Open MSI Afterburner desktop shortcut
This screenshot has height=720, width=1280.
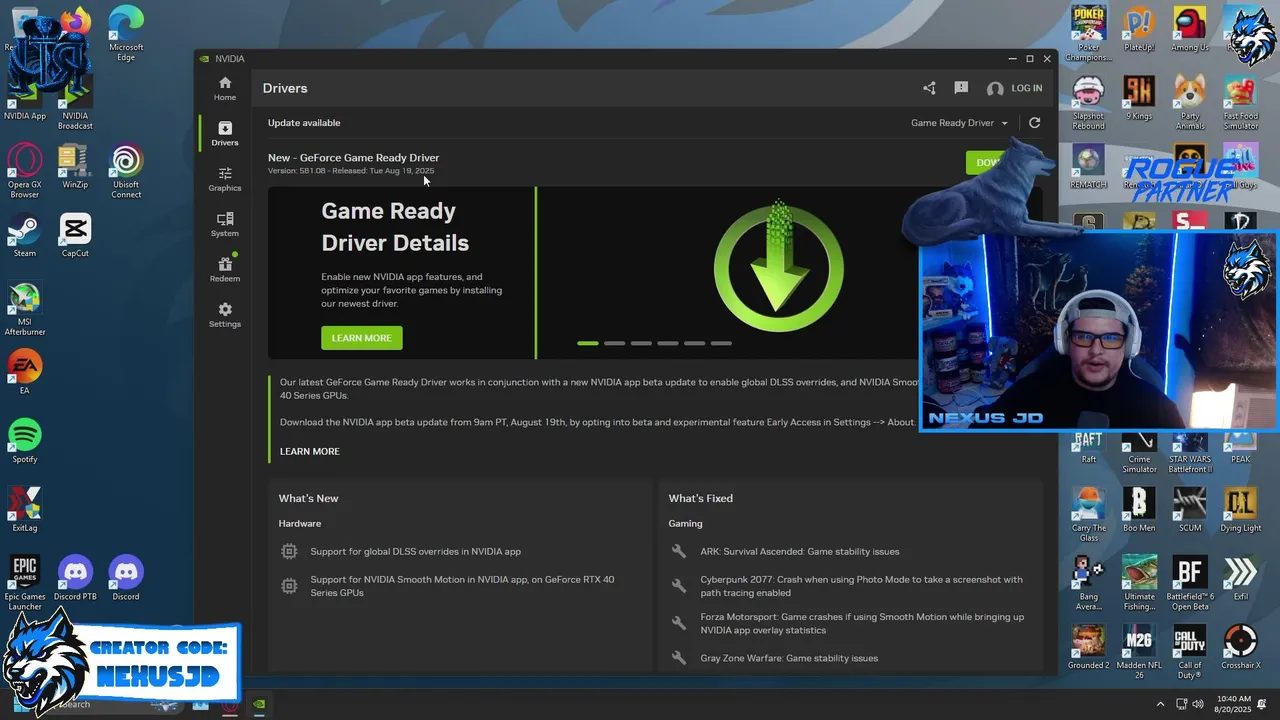pyautogui.click(x=25, y=309)
